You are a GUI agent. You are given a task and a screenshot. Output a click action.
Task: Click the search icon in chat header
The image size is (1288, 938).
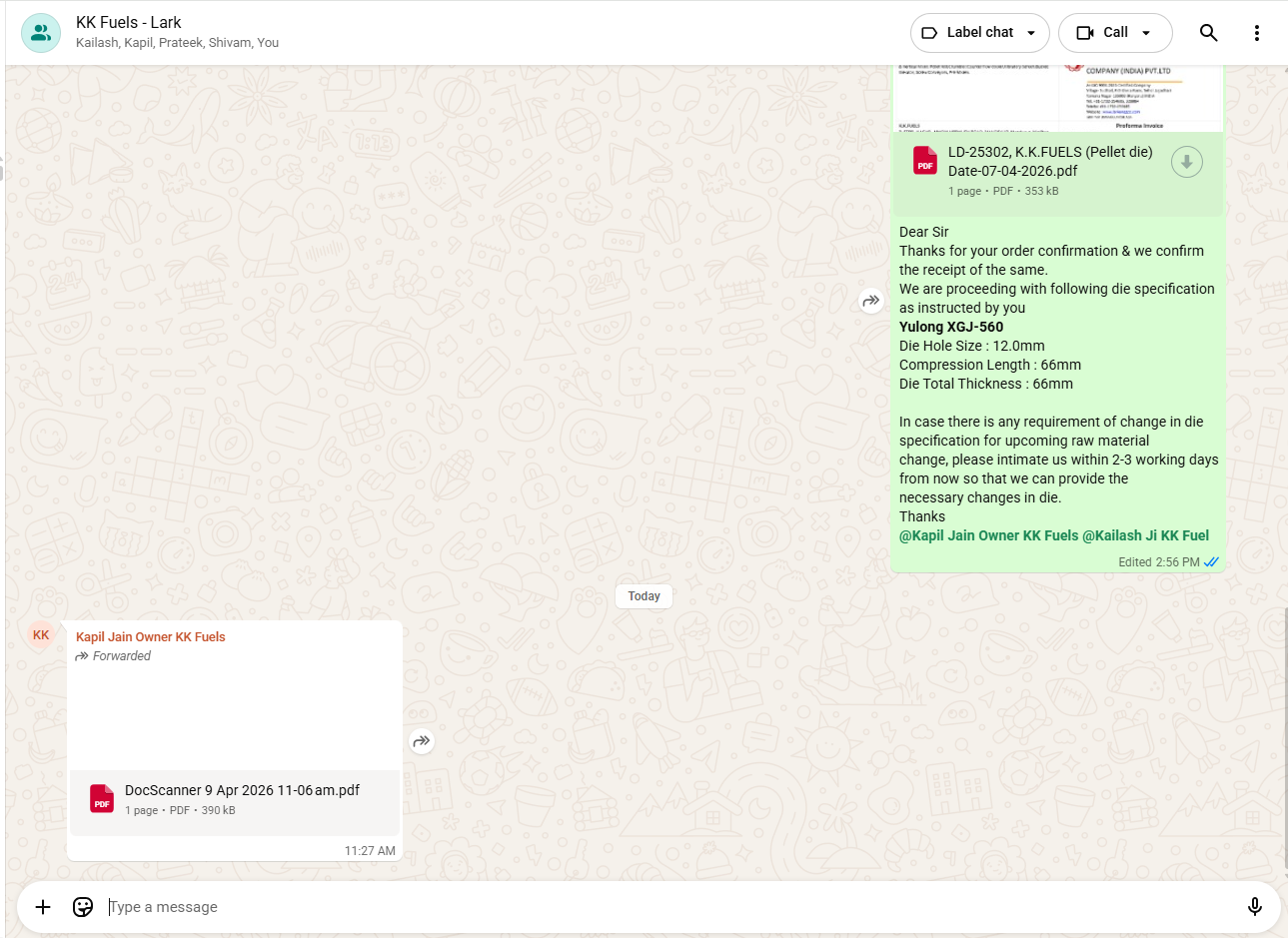pos(1208,33)
